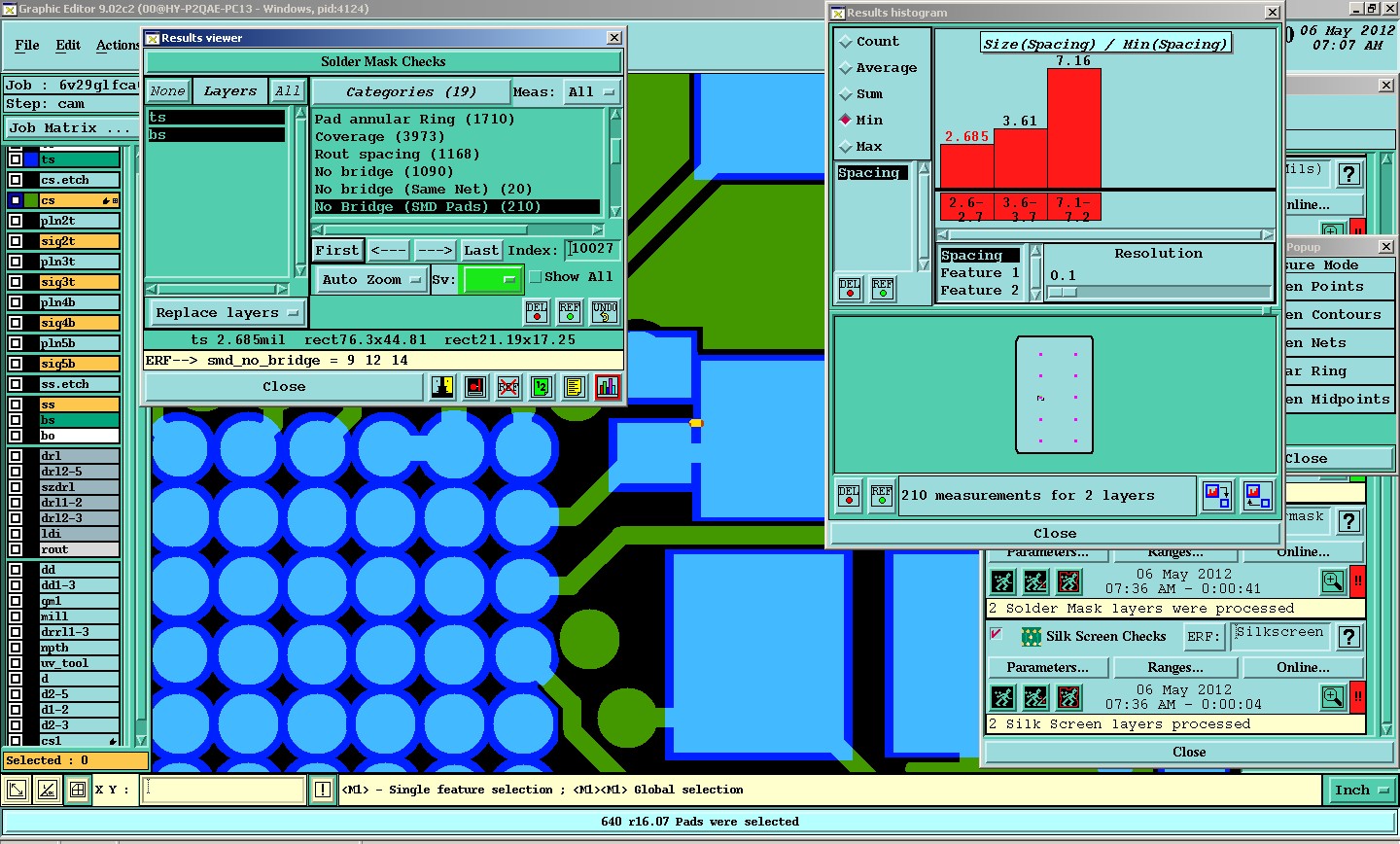Select the bs layer in Results viewer list

(217, 135)
